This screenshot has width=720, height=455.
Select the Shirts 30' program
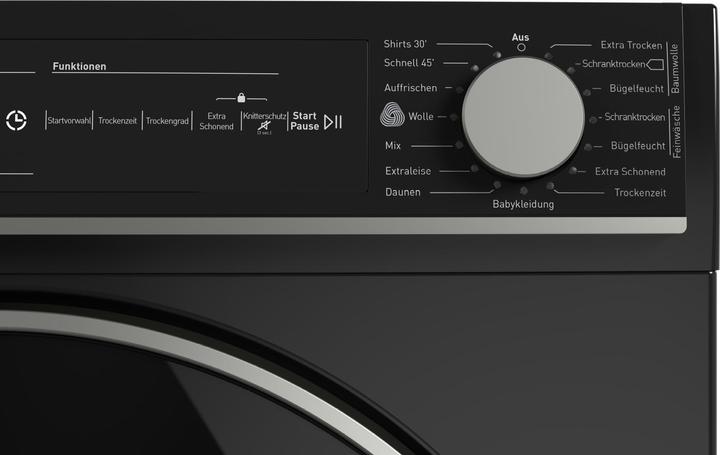(405, 44)
